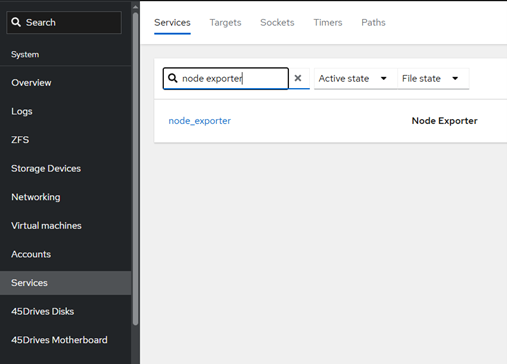Go to Networking page
Viewport: 507px width, 364px height.
pyautogui.click(x=36, y=197)
